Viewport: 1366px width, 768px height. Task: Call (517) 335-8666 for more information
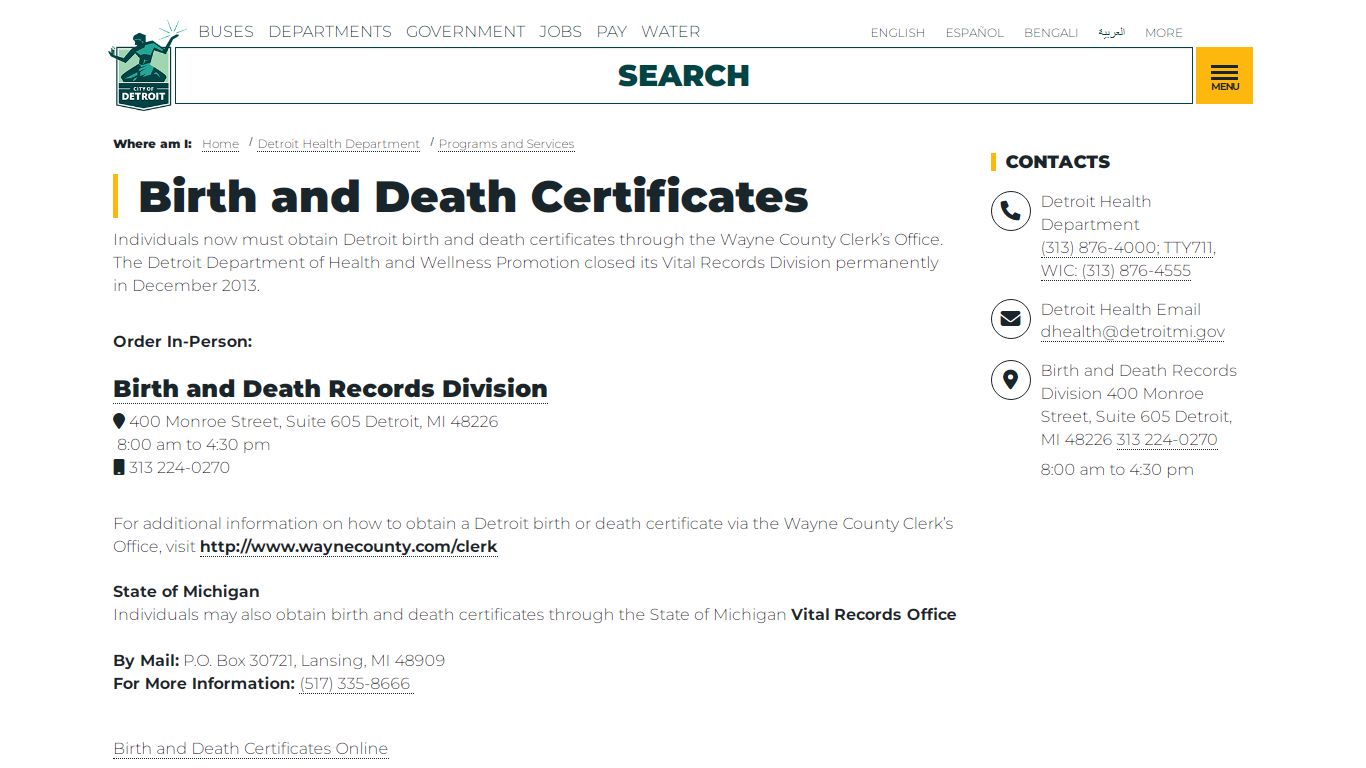point(355,684)
